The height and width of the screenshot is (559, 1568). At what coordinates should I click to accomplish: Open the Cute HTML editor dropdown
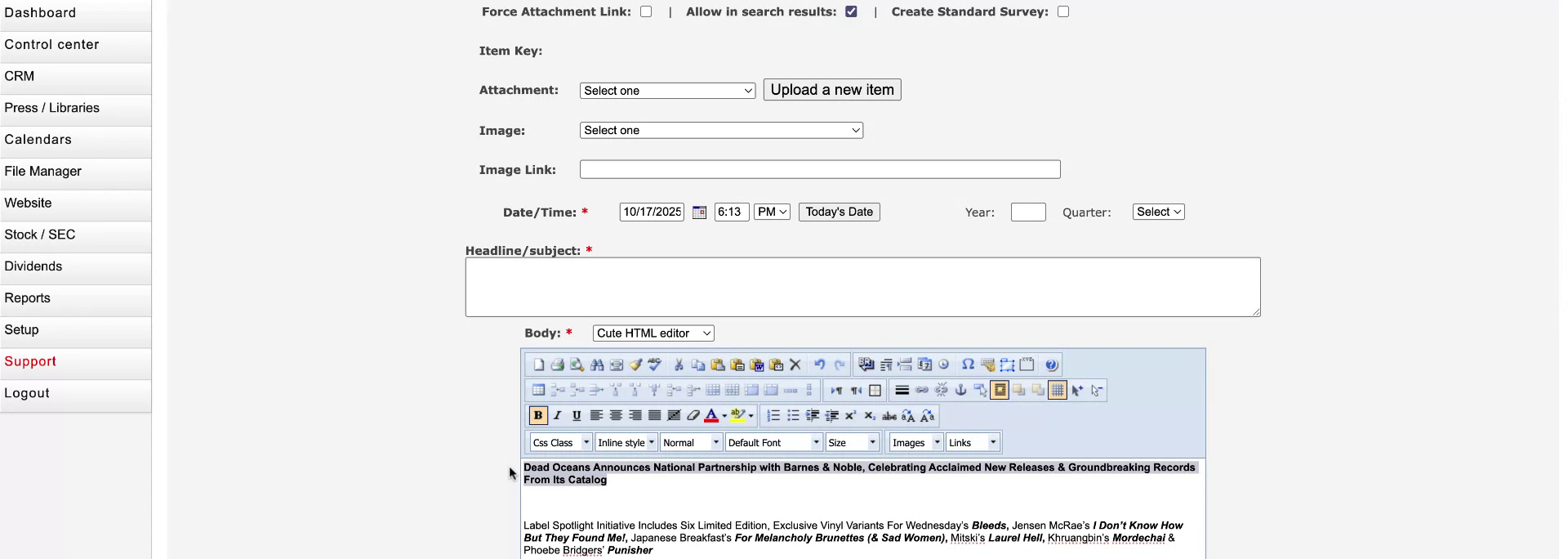653,333
